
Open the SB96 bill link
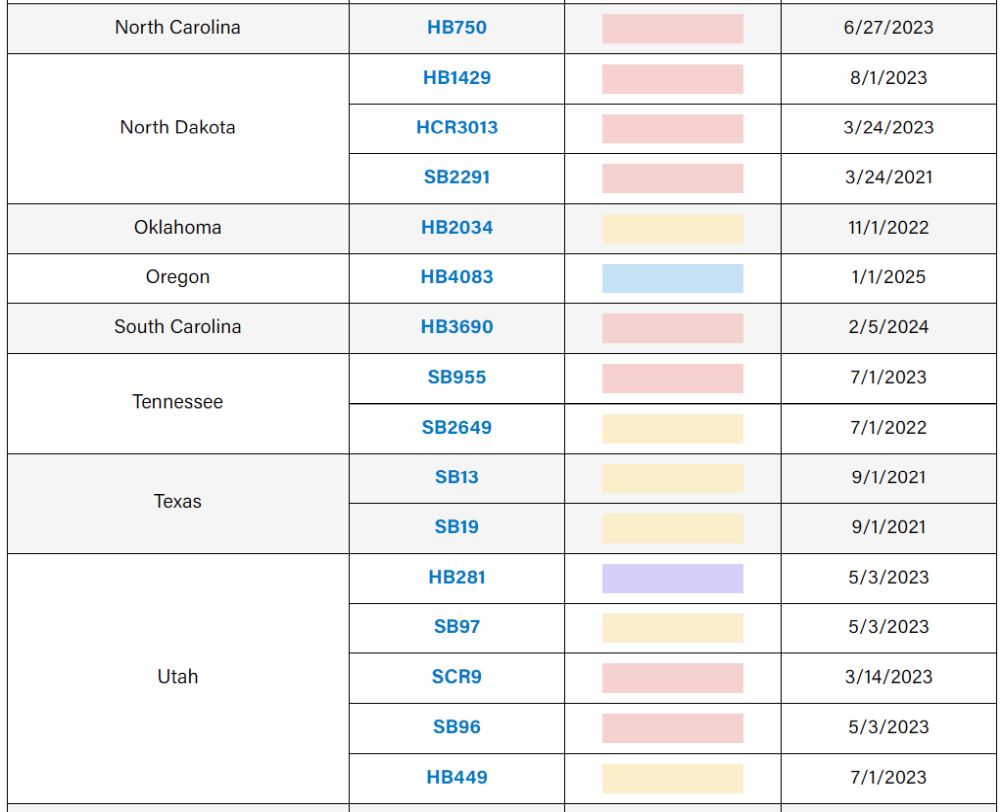click(457, 727)
